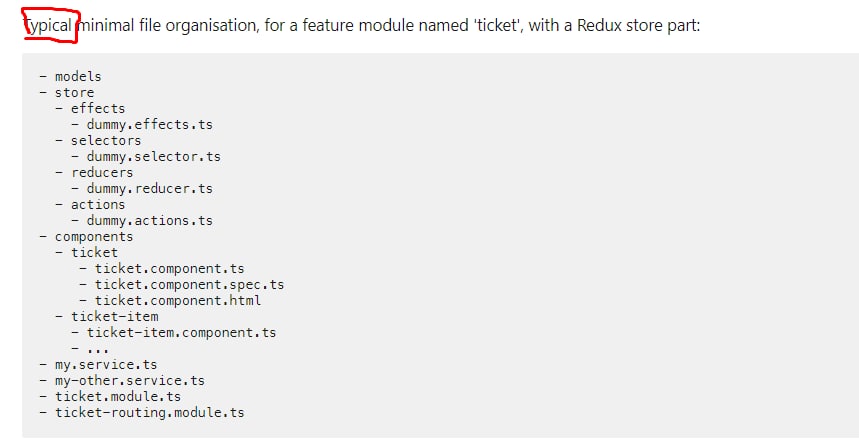The width and height of the screenshot is (859, 440).
Task: Click dummy.selector.ts file name
Action: (154, 157)
